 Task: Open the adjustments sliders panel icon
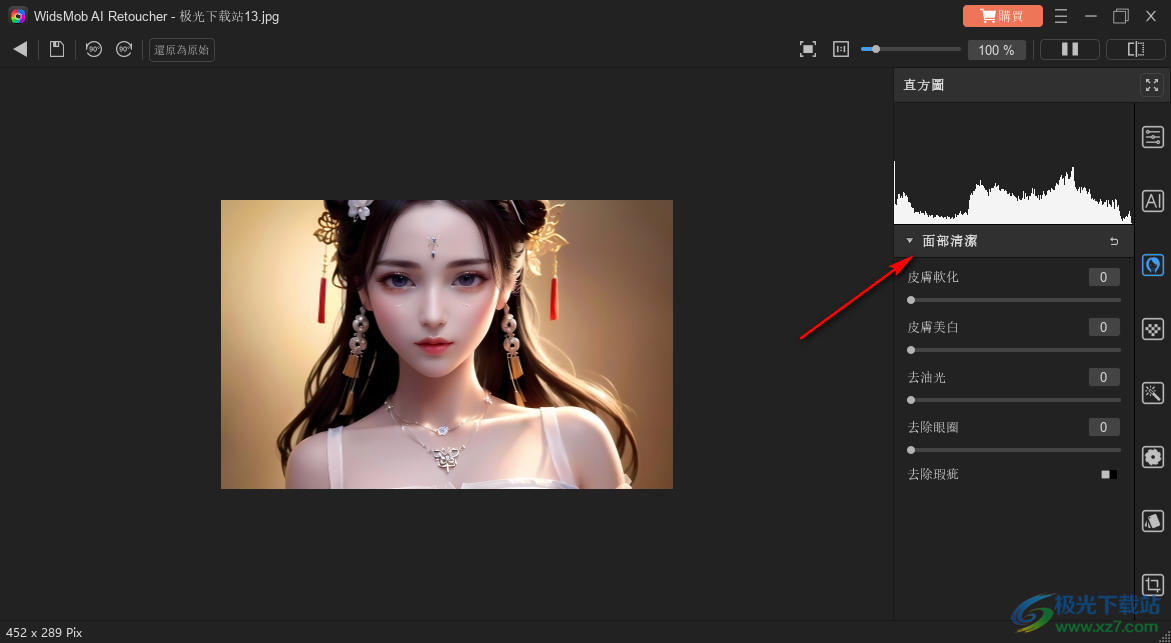point(1153,137)
